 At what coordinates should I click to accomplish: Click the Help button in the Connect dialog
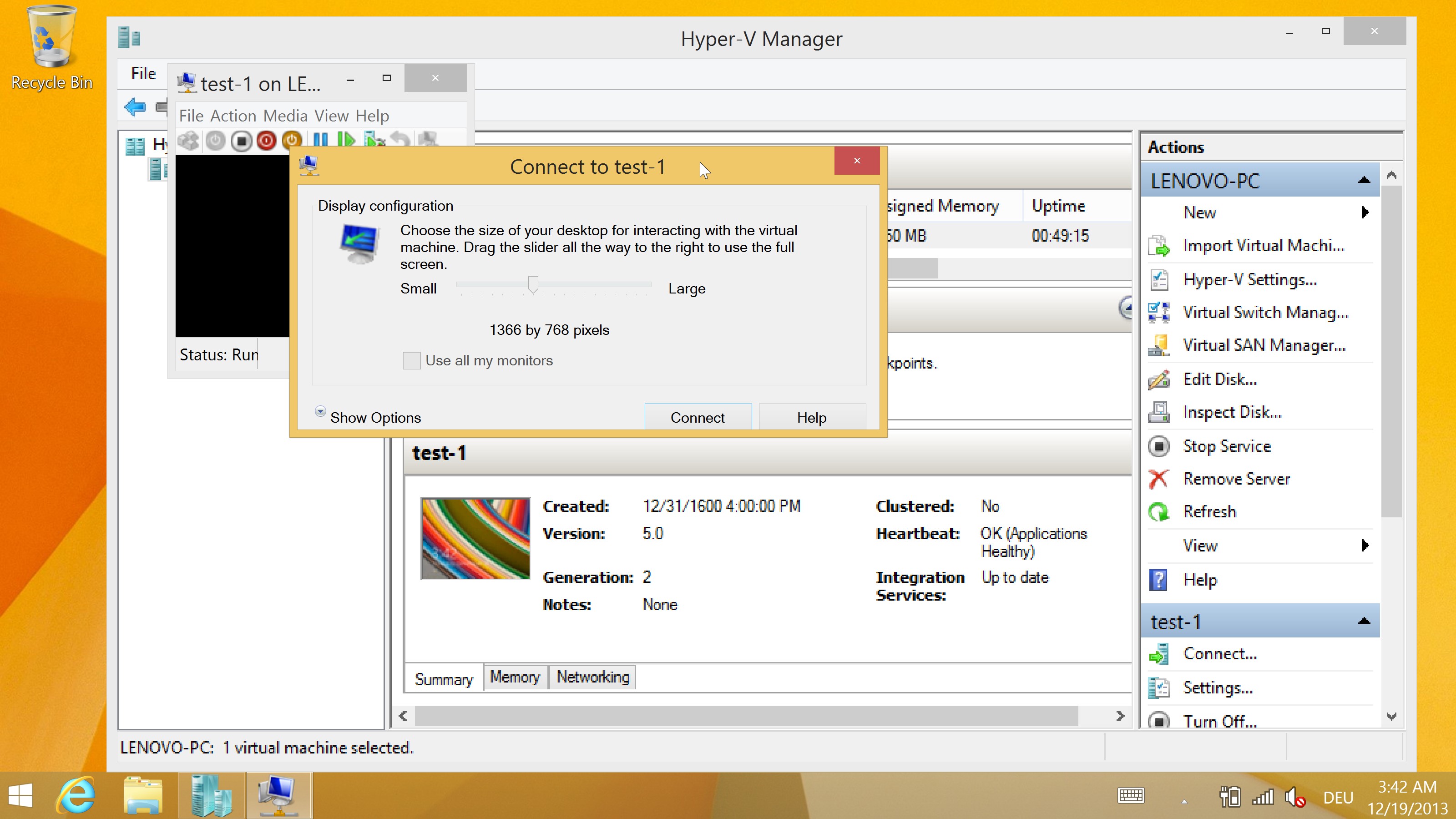coord(812,417)
